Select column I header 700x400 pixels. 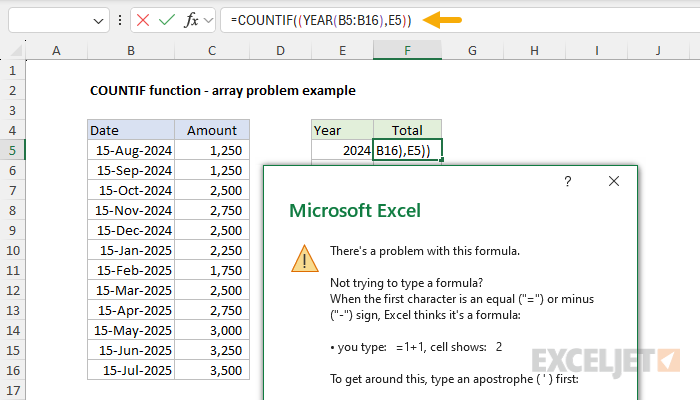(596, 50)
